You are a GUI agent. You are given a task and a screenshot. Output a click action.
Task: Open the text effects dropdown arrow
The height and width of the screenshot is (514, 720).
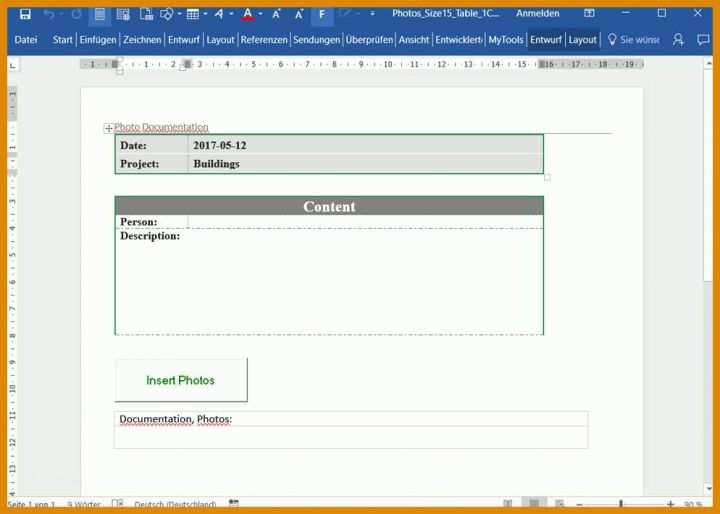(x=231, y=14)
